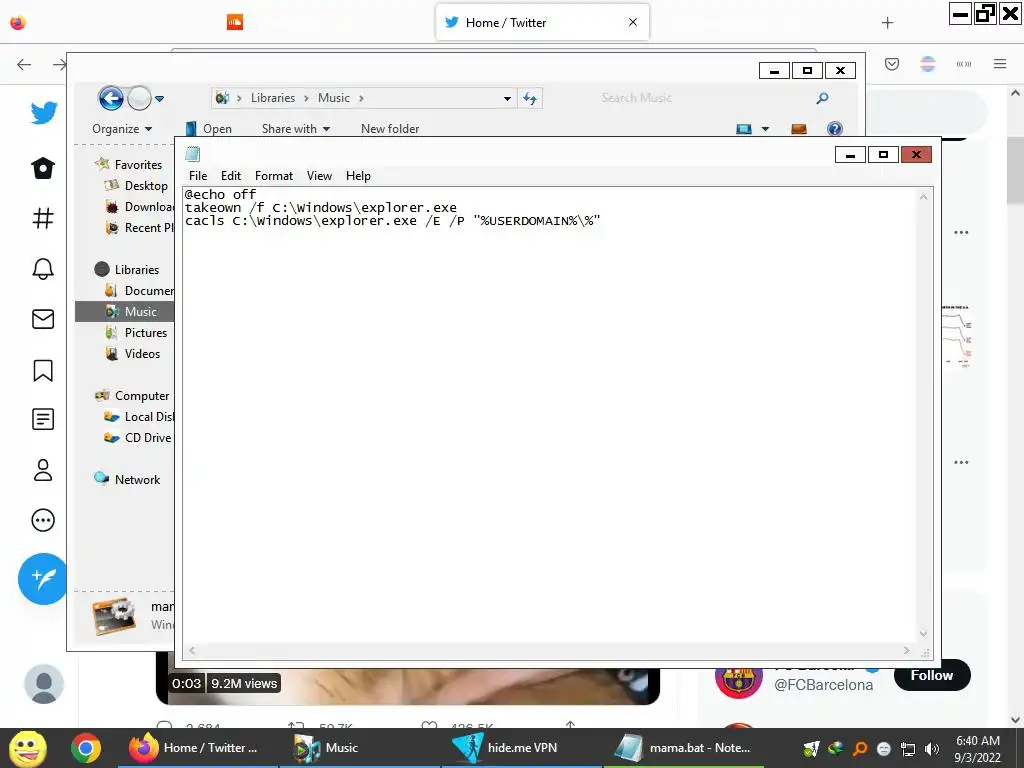Open Twitter Lists icon
Image resolution: width=1024 pixels, height=768 pixels.
pyautogui.click(x=43, y=419)
